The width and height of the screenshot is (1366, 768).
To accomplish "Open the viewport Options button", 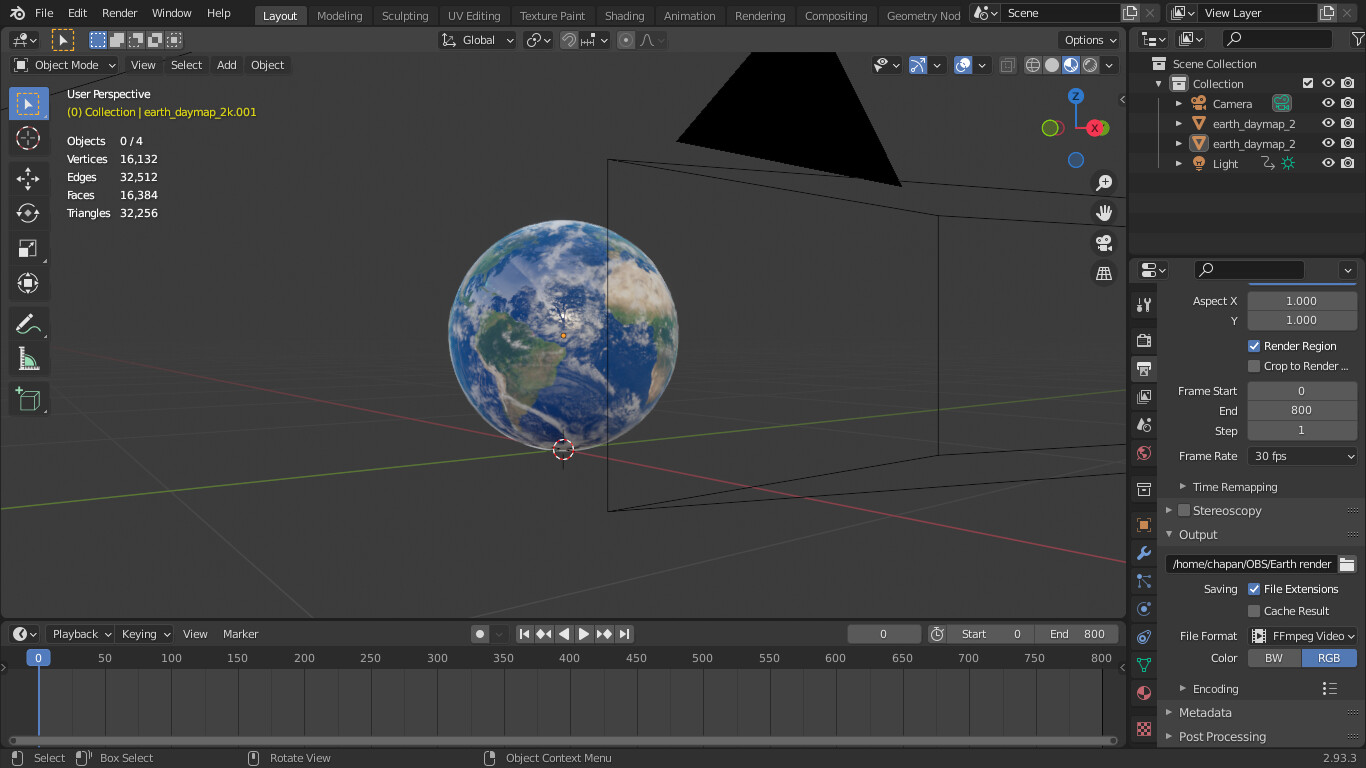I will tap(1090, 40).
